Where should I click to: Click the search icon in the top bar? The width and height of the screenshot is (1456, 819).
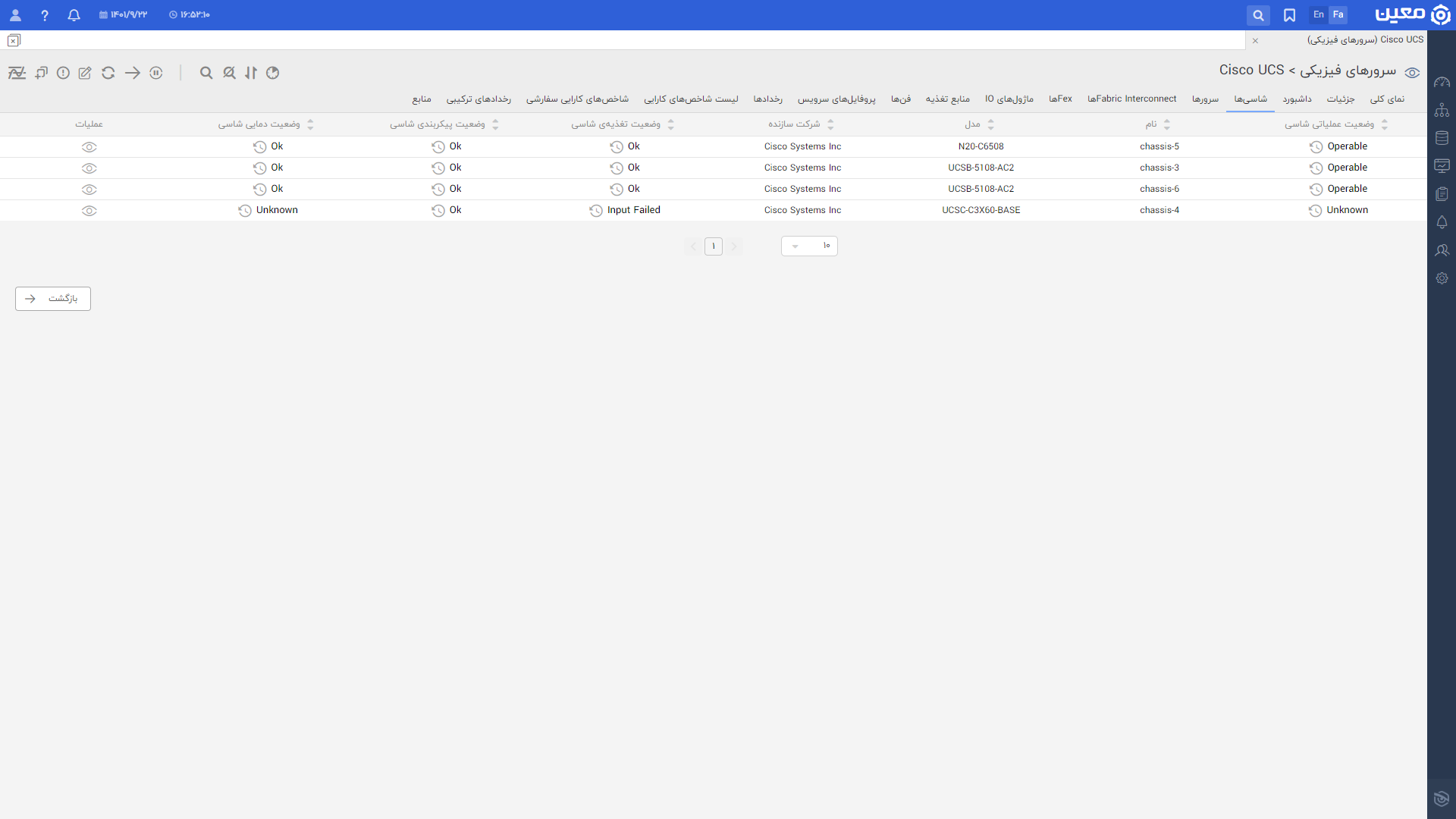pos(1258,15)
